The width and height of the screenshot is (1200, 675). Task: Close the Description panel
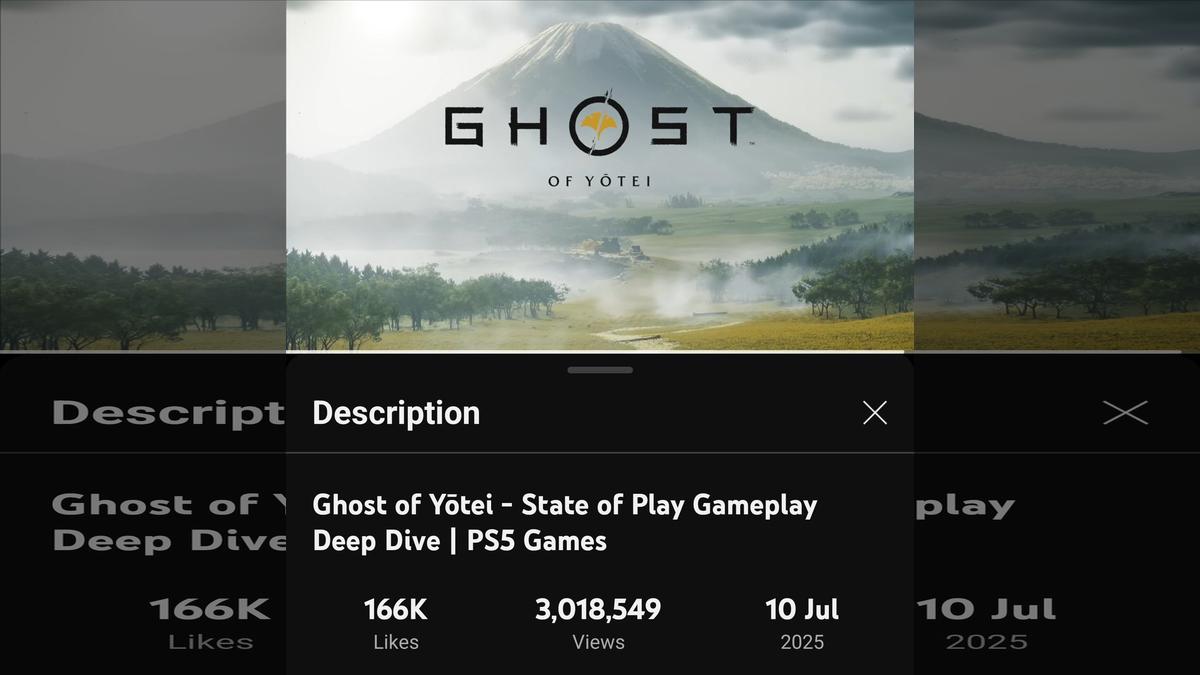pyautogui.click(x=874, y=412)
